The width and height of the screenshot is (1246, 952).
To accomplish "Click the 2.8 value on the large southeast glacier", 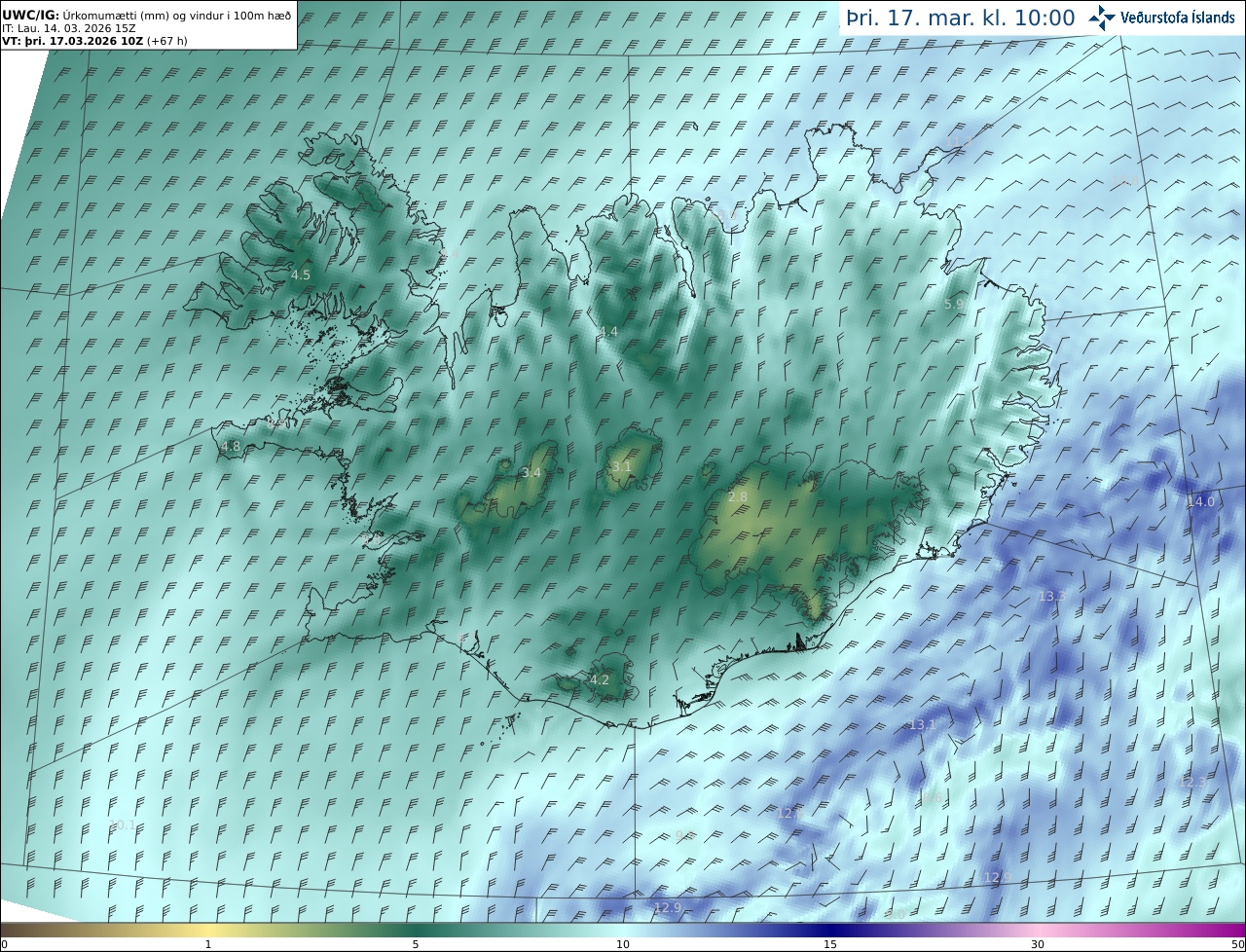I will (x=738, y=497).
